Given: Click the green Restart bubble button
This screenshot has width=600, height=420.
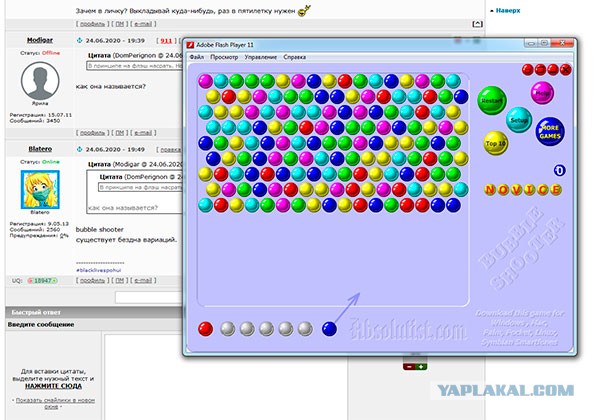Looking at the screenshot, I should click(492, 100).
